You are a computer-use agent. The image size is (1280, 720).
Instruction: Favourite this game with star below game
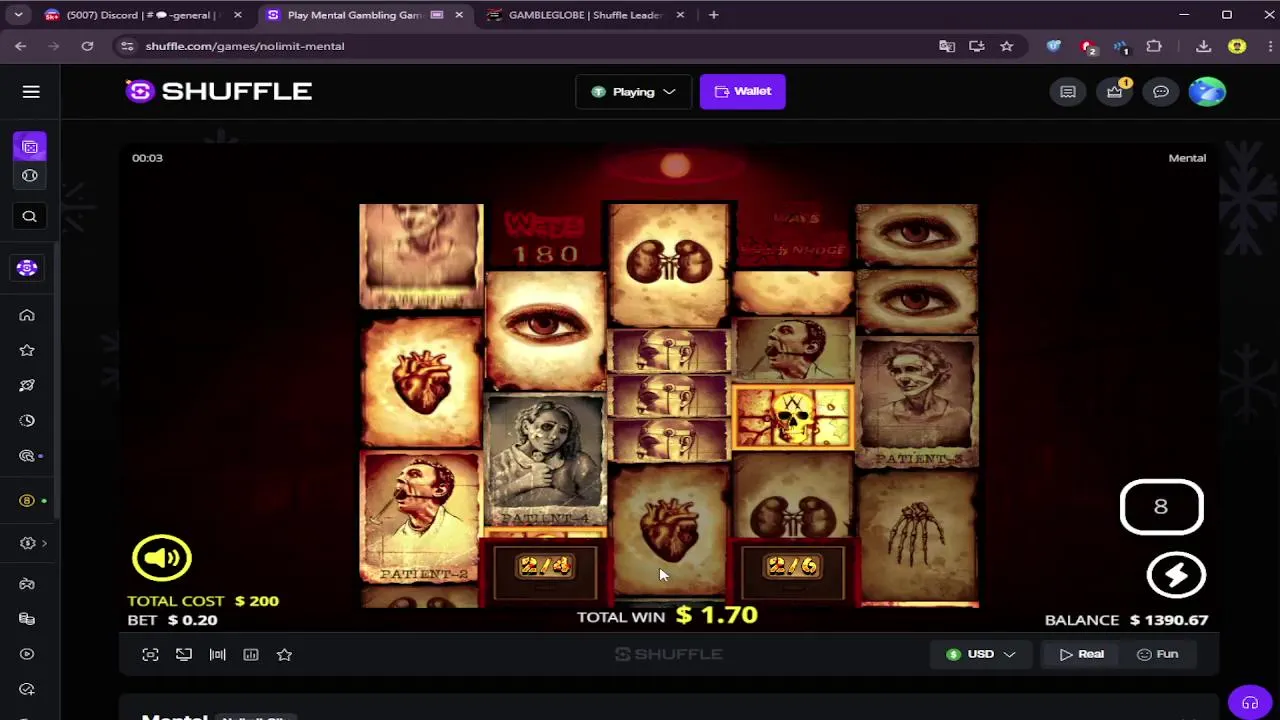284,654
